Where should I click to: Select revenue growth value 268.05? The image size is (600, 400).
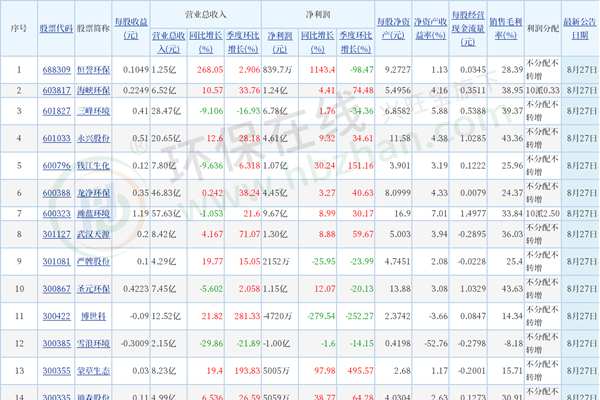[210, 70]
